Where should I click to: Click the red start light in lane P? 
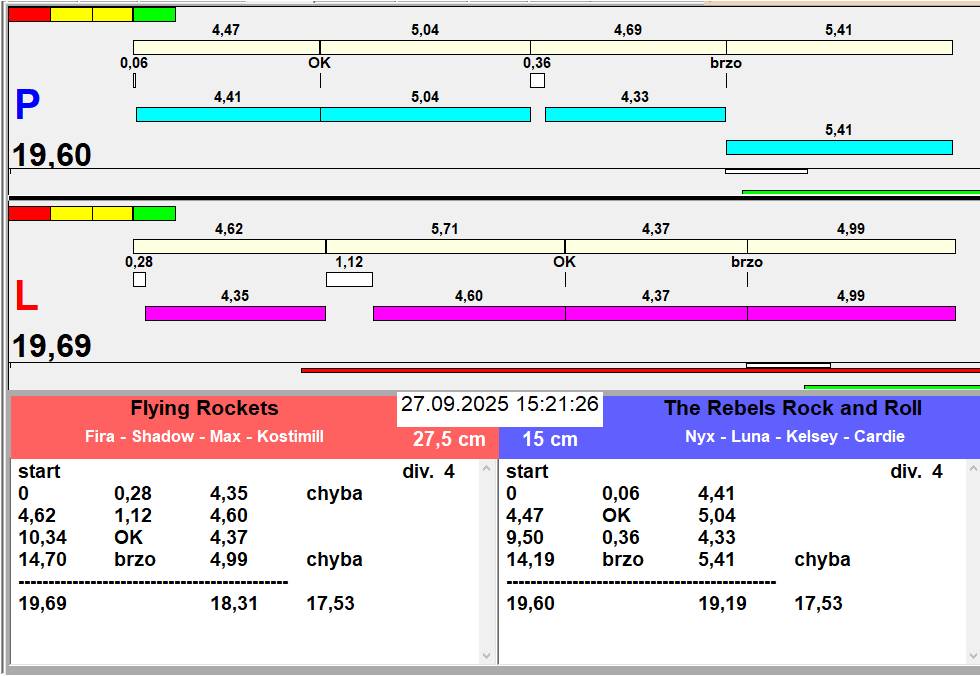29,14
